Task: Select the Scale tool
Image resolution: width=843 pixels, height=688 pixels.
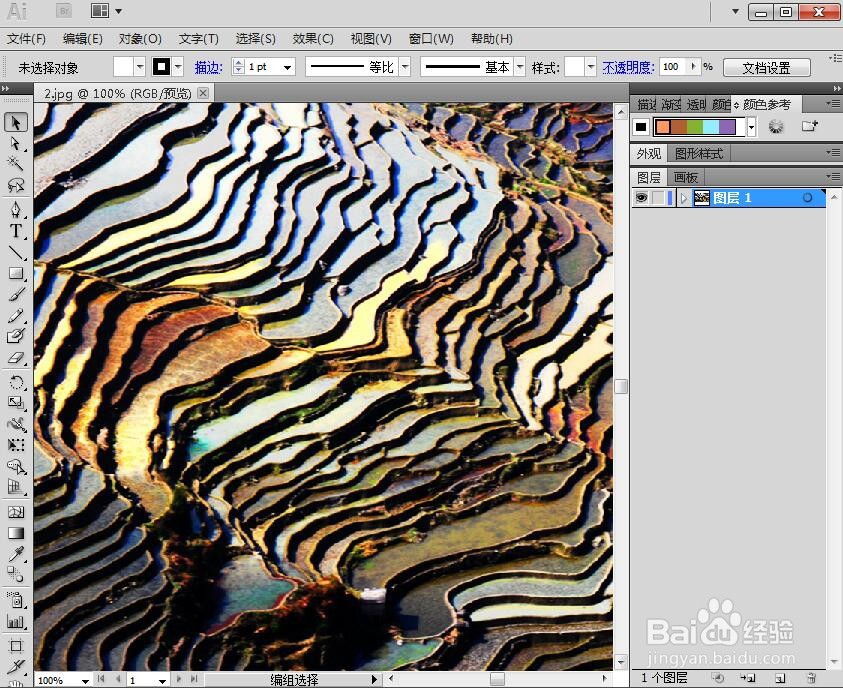Action: point(16,403)
